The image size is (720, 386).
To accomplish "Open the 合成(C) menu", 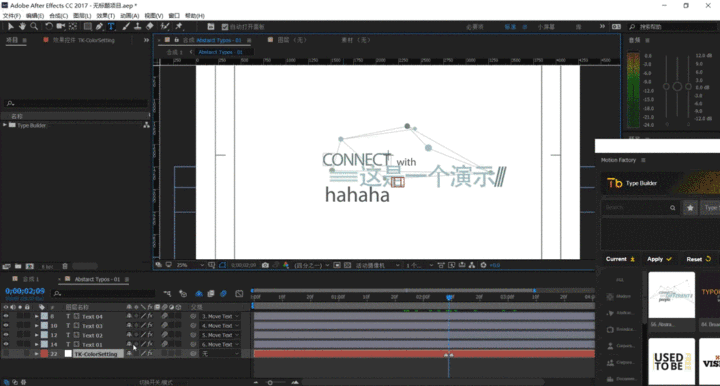I will (x=58, y=16).
